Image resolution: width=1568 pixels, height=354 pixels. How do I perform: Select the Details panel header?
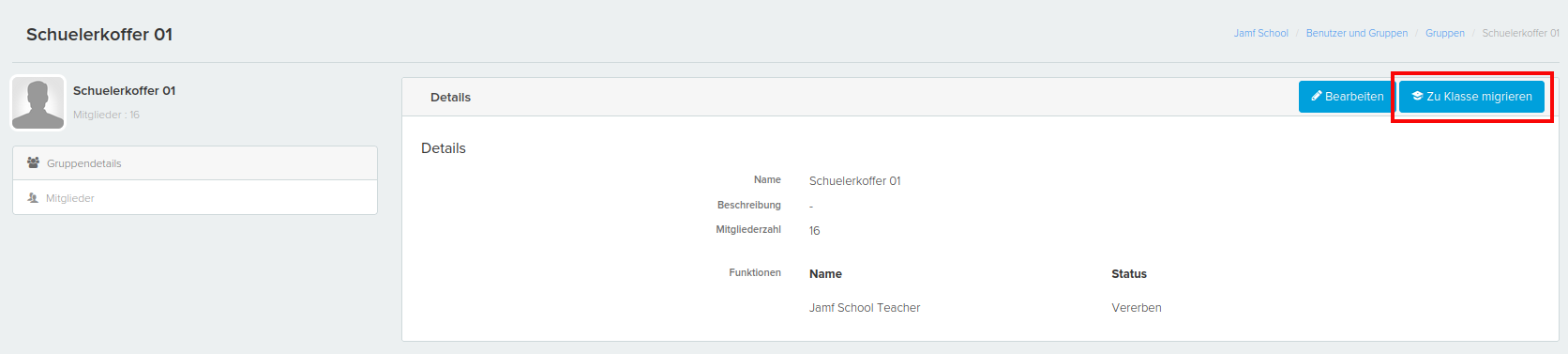click(x=980, y=97)
